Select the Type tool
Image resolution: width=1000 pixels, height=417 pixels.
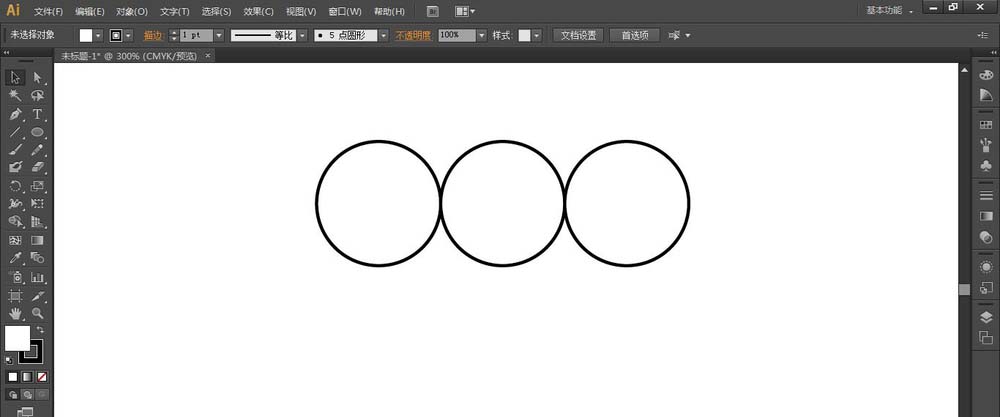pyautogui.click(x=38, y=114)
